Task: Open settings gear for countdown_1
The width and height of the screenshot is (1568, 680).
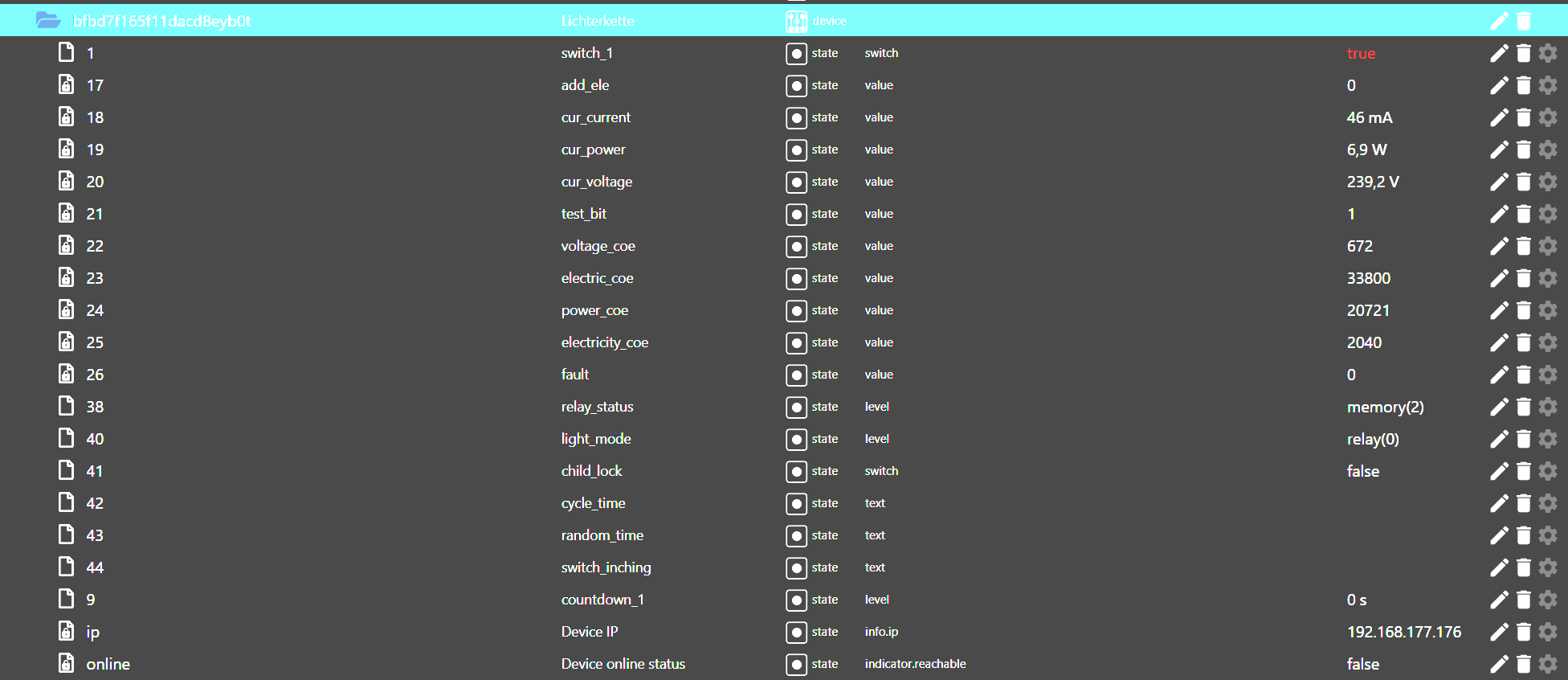Action: (x=1548, y=600)
